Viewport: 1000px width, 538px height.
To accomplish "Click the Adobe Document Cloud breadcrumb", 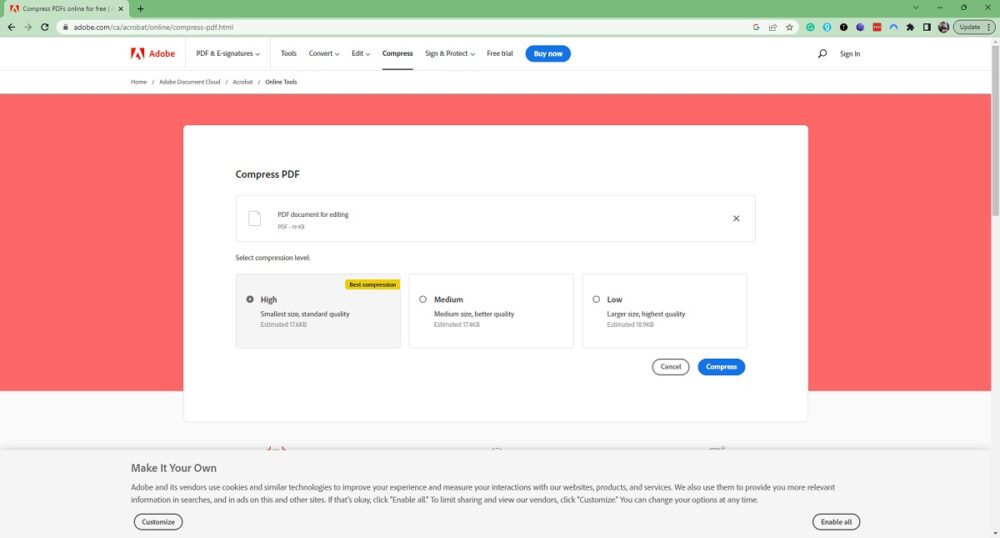I will [x=189, y=82].
